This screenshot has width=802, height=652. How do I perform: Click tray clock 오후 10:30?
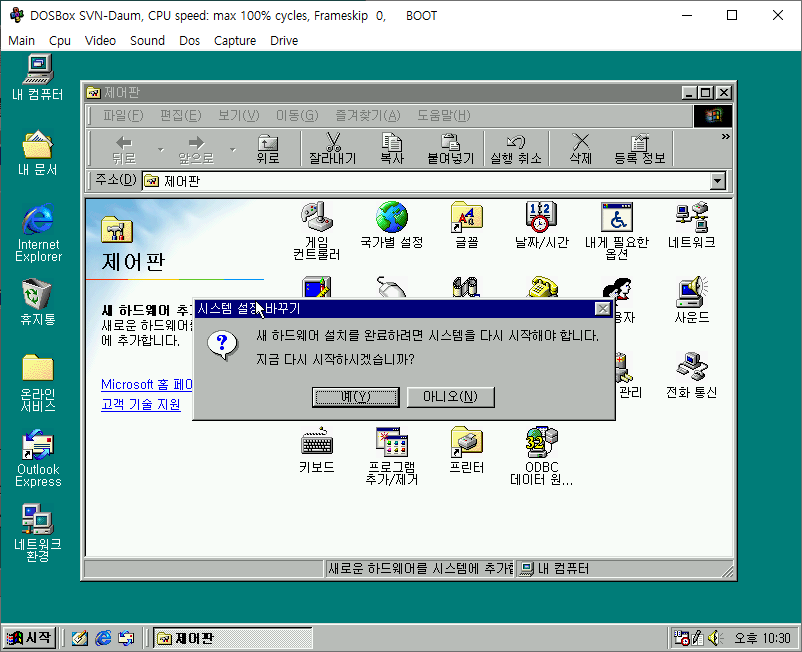pyautogui.click(x=762, y=638)
